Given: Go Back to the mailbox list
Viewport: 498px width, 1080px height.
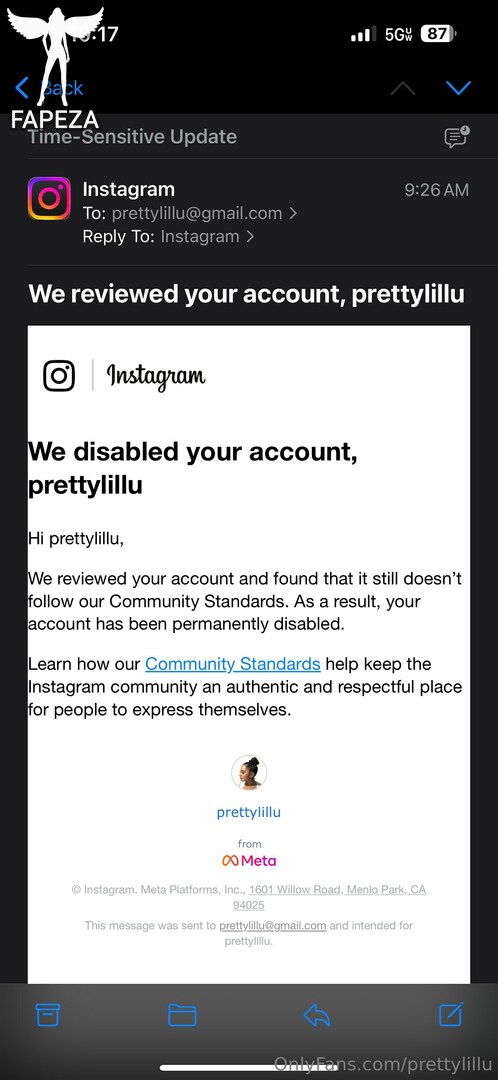Looking at the screenshot, I should point(50,87).
